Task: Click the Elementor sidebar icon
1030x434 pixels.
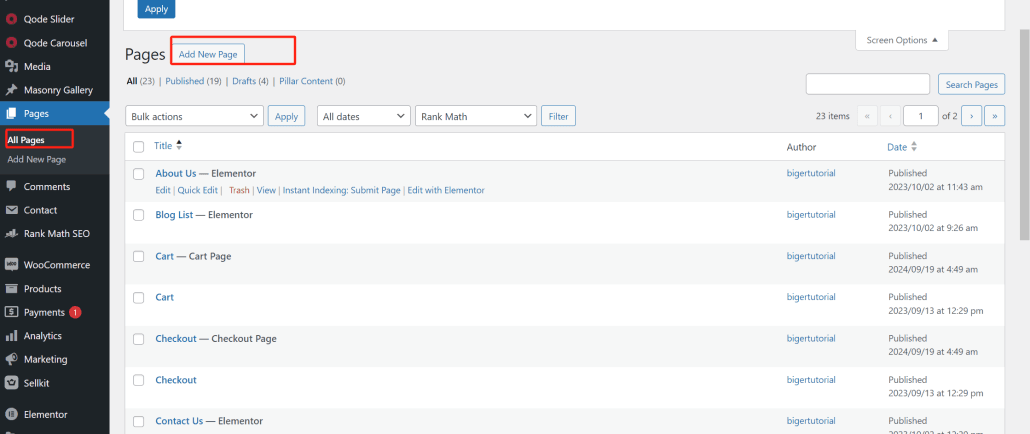Action: click(11, 414)
